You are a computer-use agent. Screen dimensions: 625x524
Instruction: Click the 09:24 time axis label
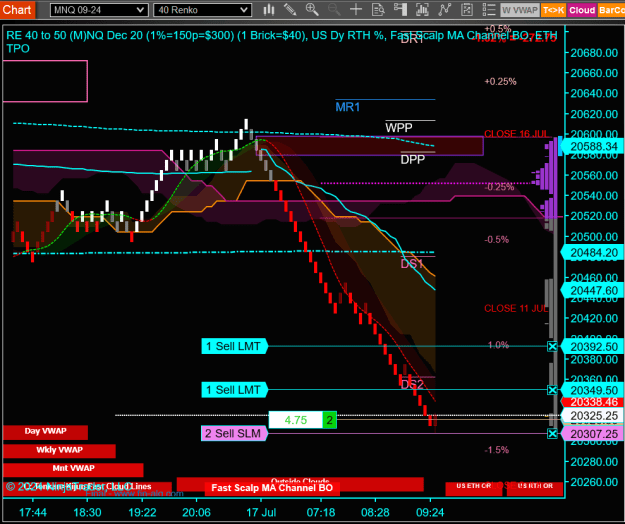[430, 512]
